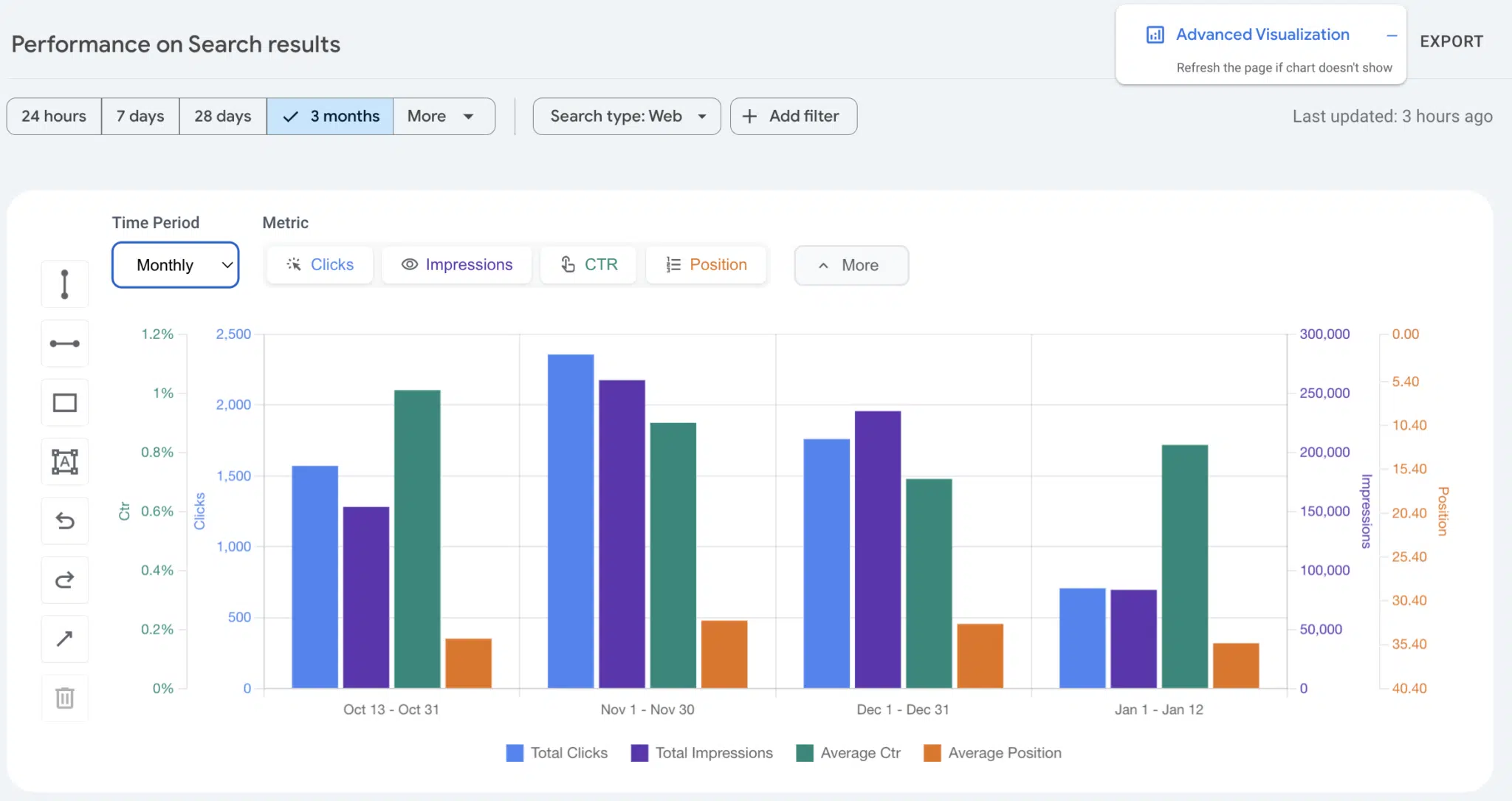Switch date range to 7 days

pos(140,117)
